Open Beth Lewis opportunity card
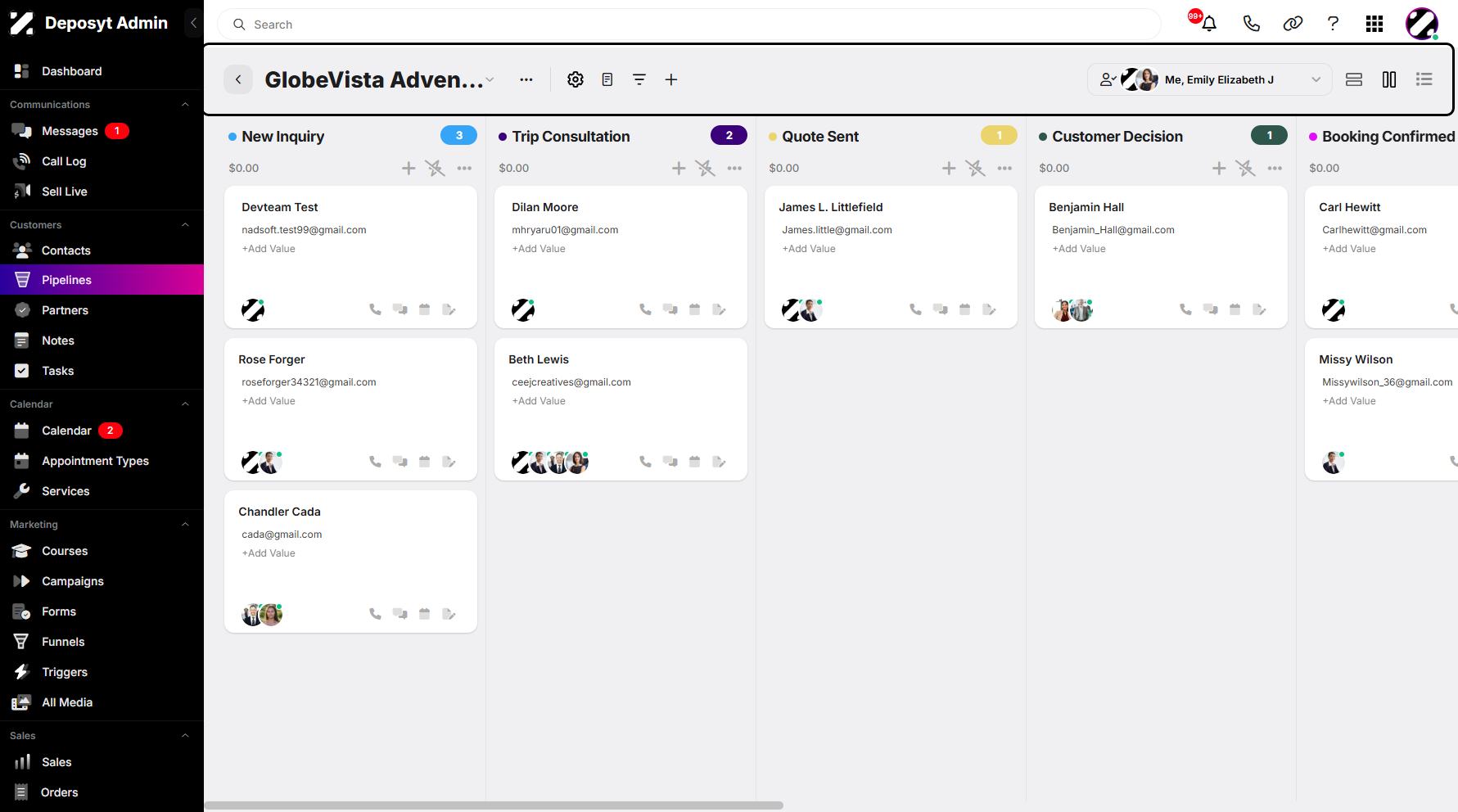Screen dimensions: 1458x812 click(621, 409)
